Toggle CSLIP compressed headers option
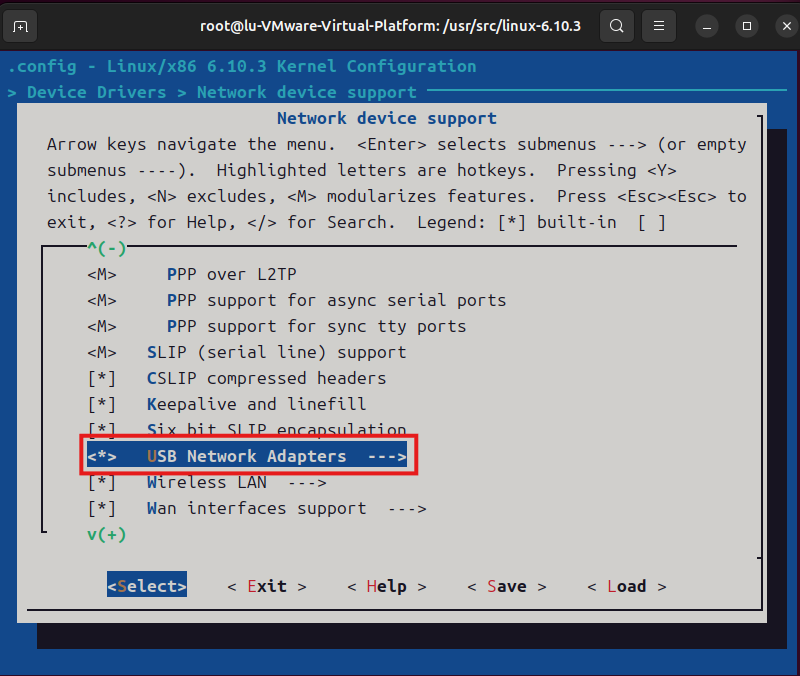This screenshot has width=800, height=676. [266, 378]
